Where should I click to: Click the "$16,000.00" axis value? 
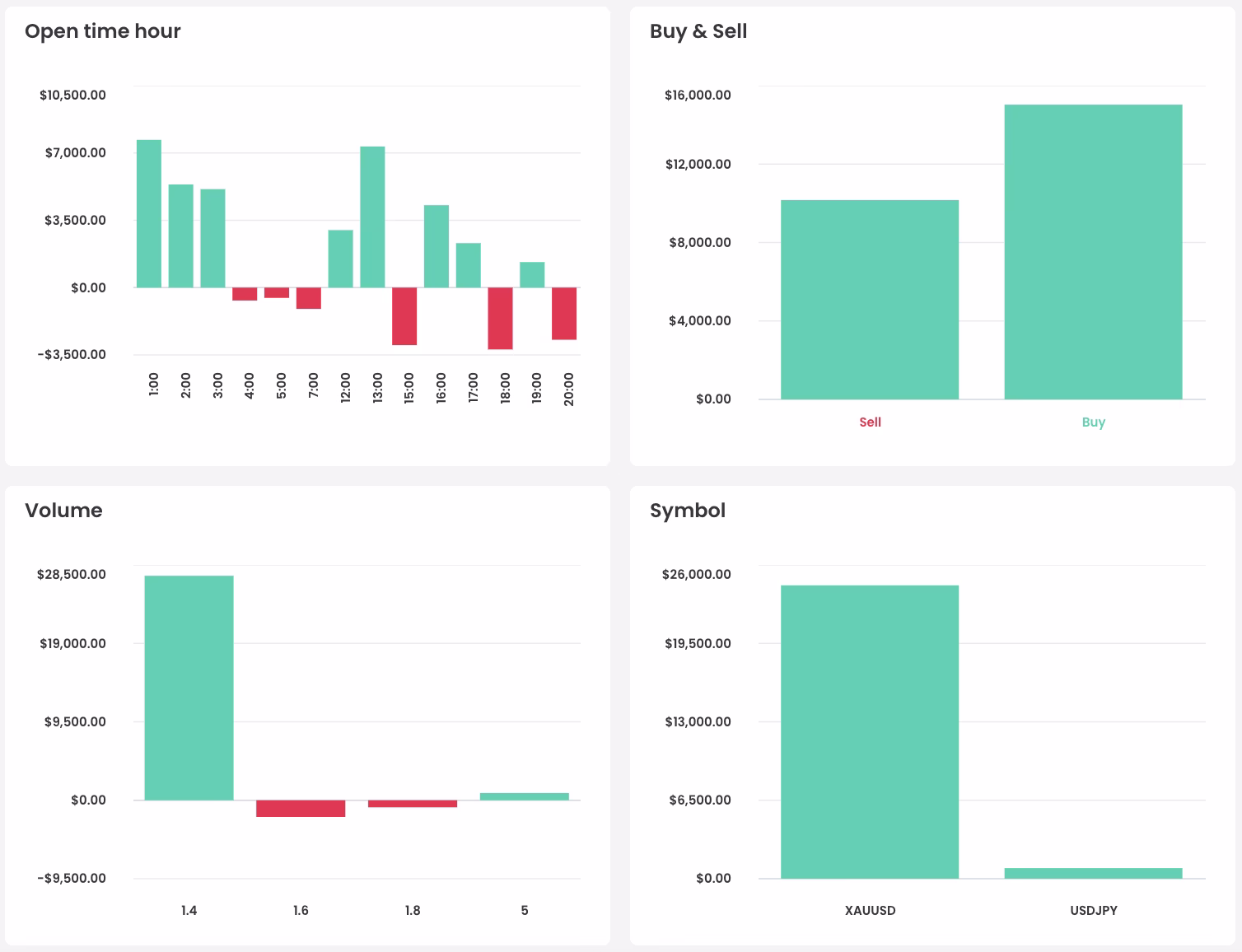pos(698,95)
